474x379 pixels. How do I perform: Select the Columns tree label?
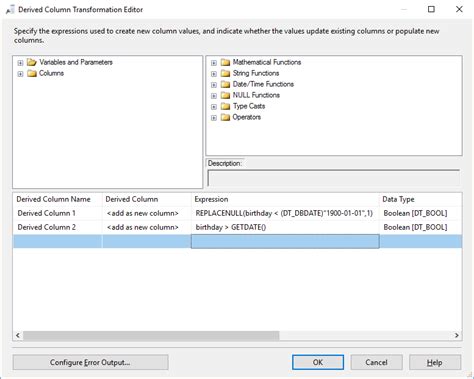(x=51, y=73)
